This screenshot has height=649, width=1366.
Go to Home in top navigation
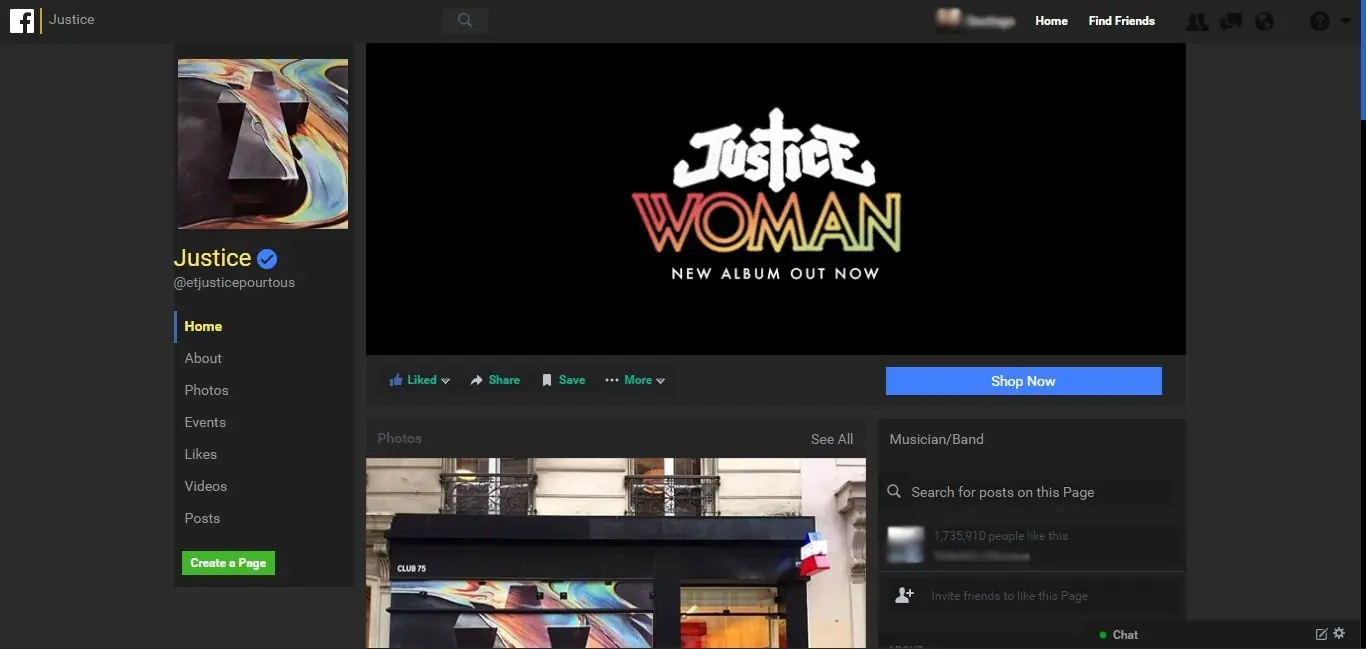point(1051,21)
